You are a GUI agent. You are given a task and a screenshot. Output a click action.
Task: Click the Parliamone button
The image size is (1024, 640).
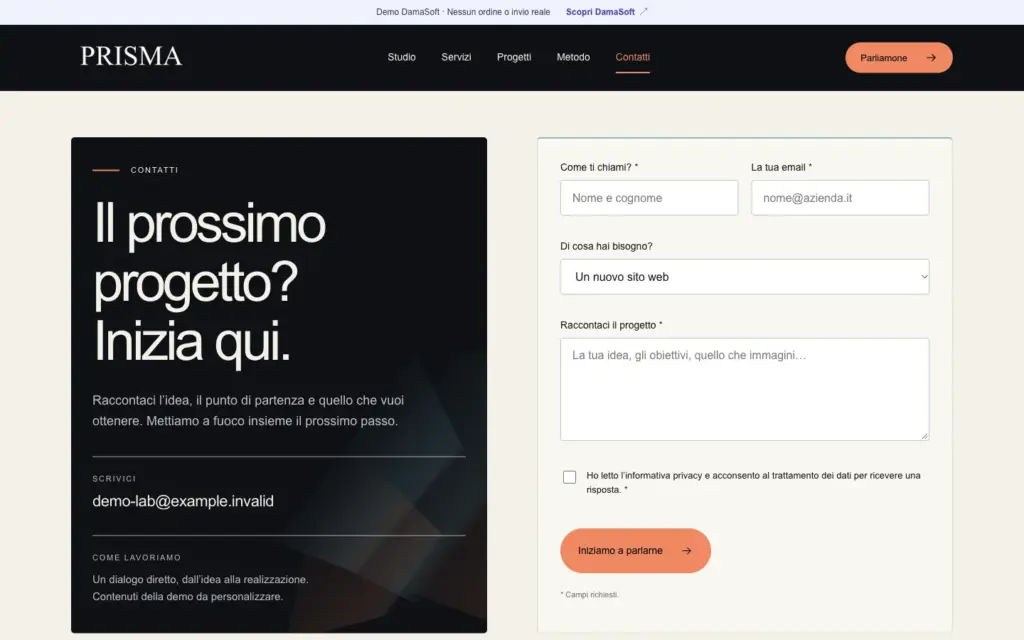[x=899, y=57]
